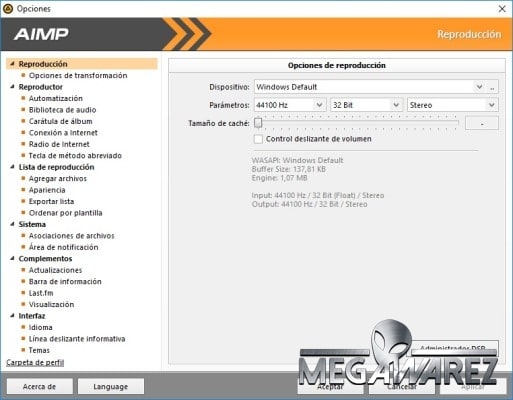Open Apariencia settings
The height and width of the screenshot is (400, 513).
pos(47,190)
